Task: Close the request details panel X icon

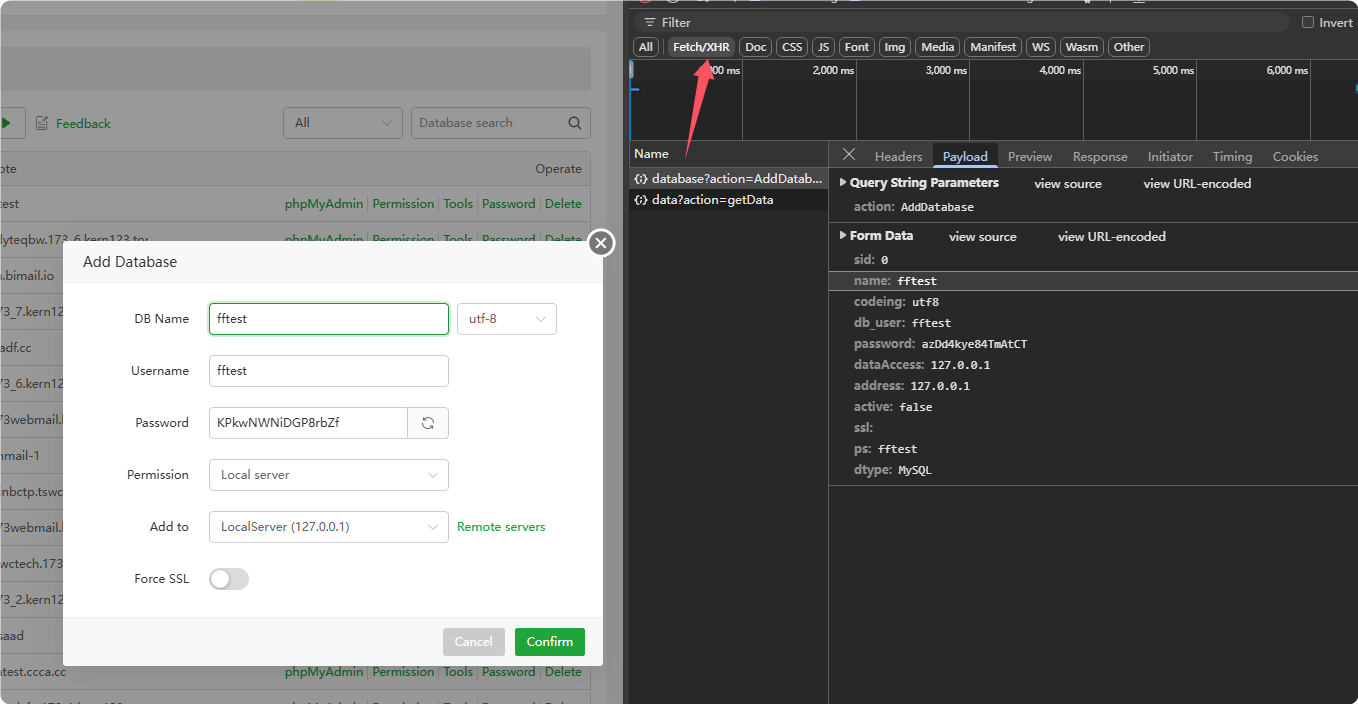Action: [x=848, y=154]
